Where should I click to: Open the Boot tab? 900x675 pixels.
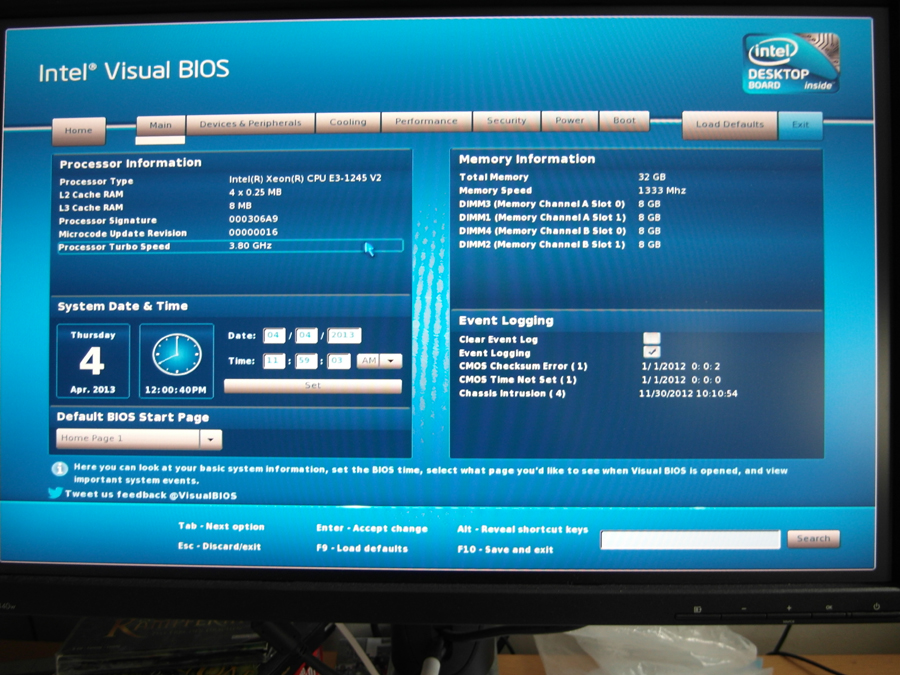click(x=624, y=121)
